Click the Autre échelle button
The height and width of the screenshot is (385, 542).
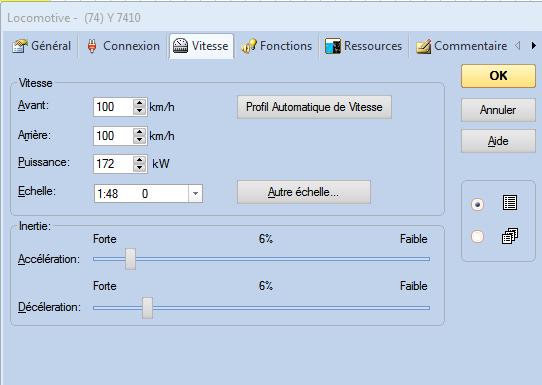pyautogui.click(x=304, y=192)
